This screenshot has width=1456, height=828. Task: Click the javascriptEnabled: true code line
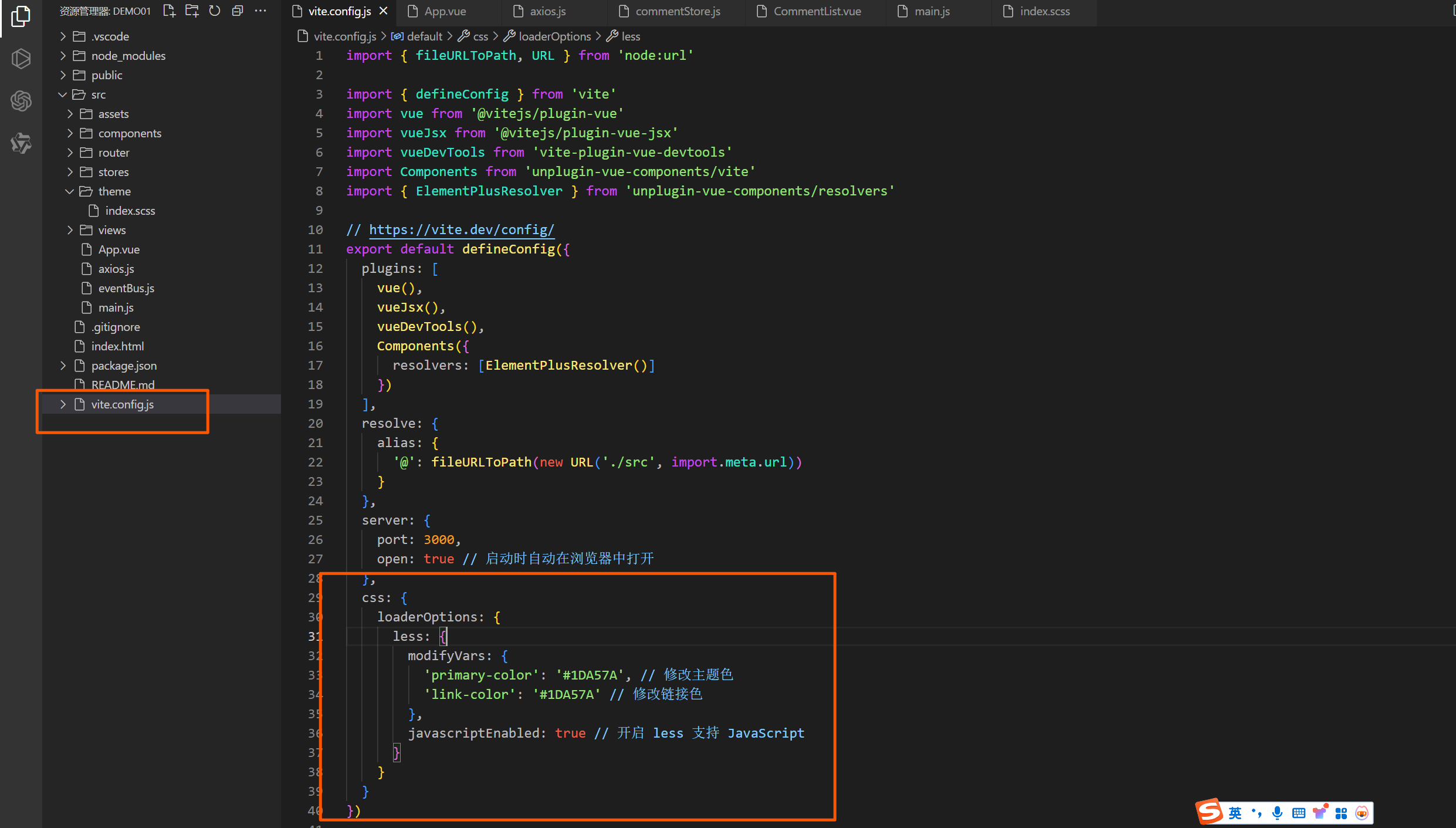click(606, 734)
